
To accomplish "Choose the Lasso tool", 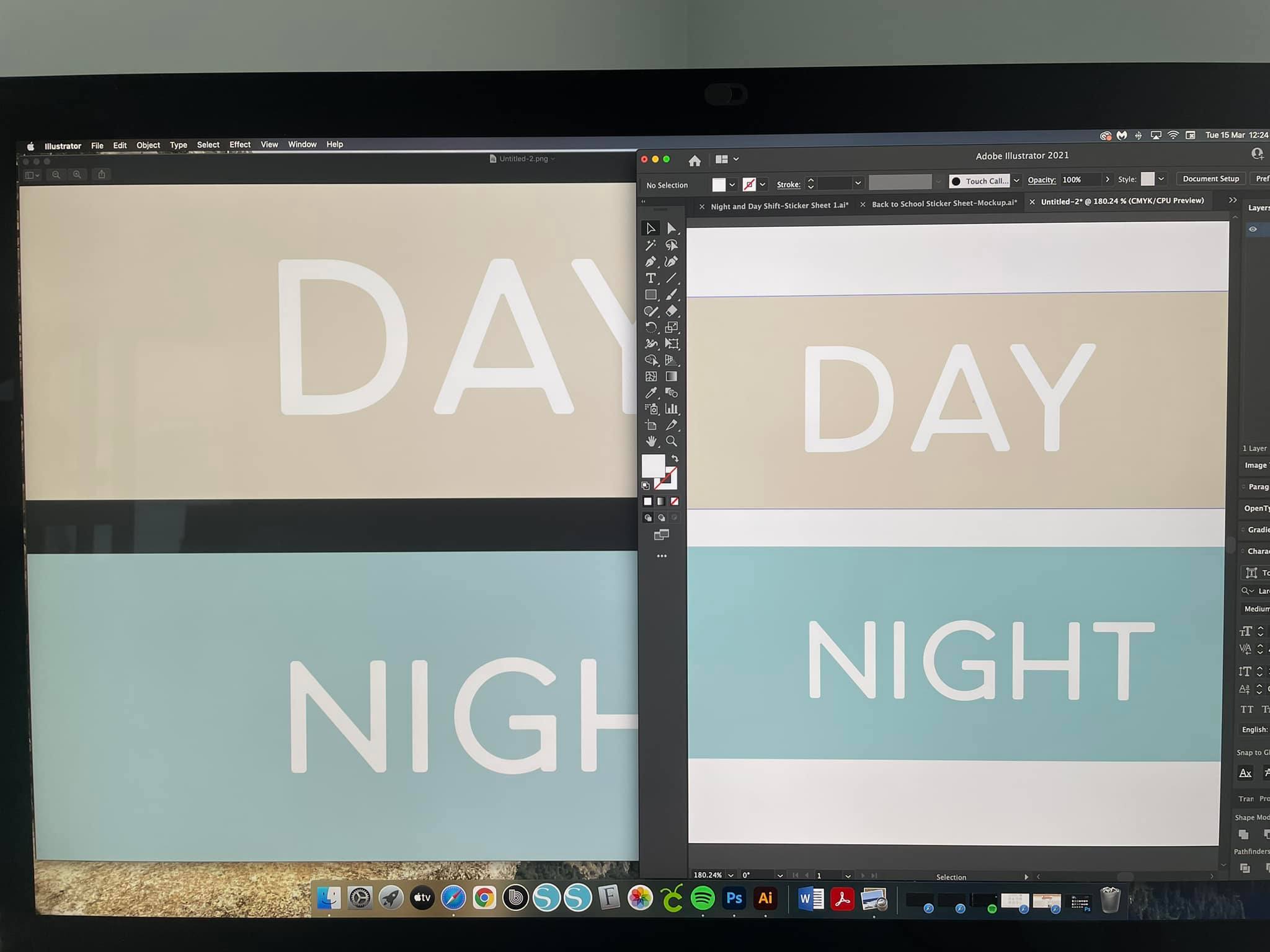I will click(672, 245).
